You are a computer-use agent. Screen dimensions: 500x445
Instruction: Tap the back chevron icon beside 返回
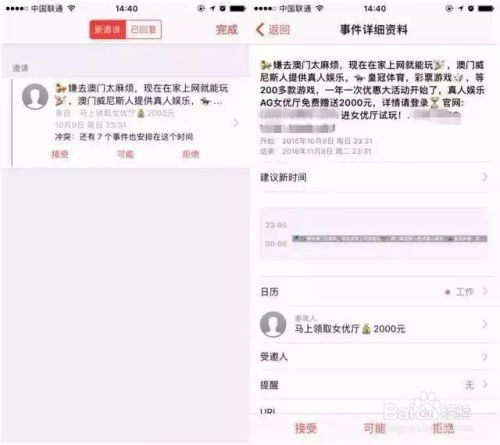point(260,30)
